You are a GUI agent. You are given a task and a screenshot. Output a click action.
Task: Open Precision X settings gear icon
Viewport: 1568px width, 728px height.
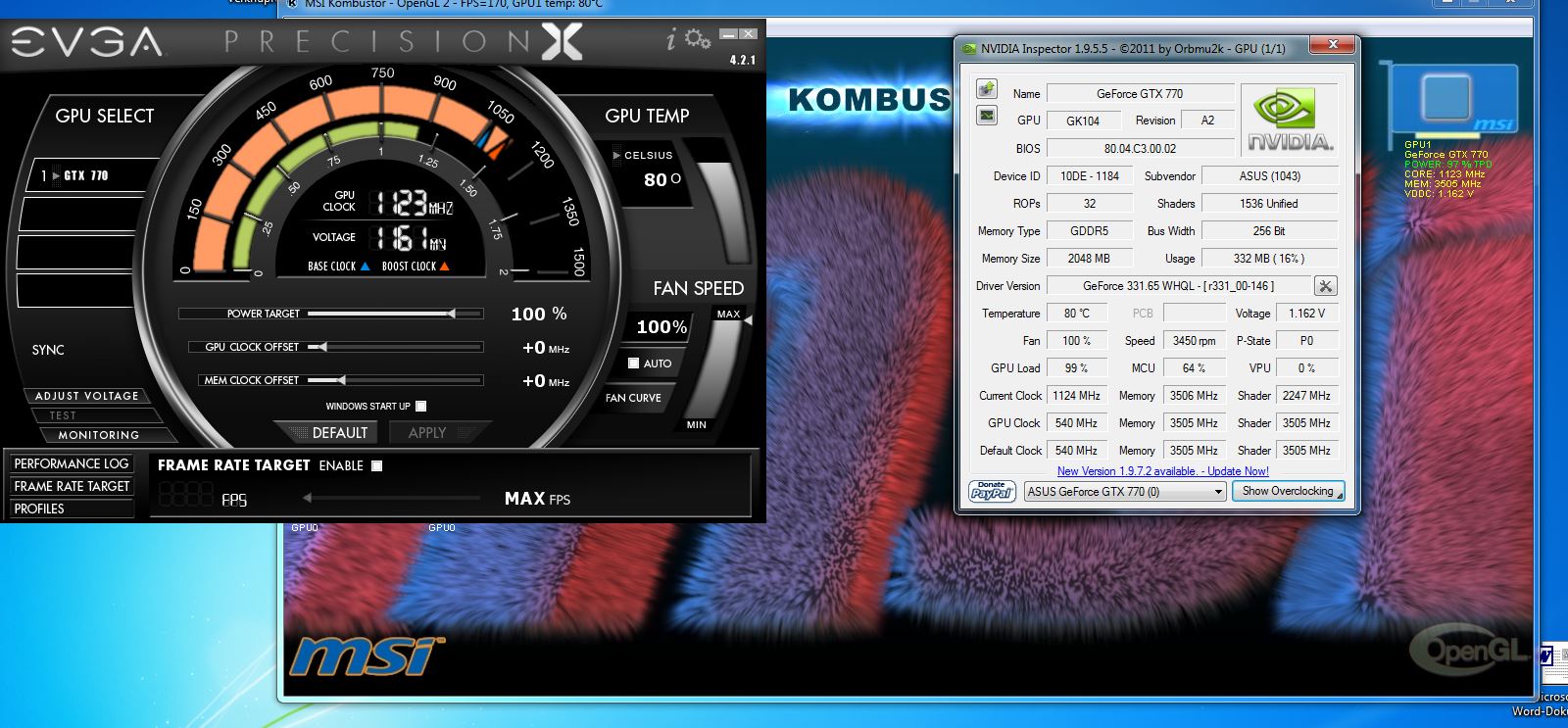click(698, 39)
